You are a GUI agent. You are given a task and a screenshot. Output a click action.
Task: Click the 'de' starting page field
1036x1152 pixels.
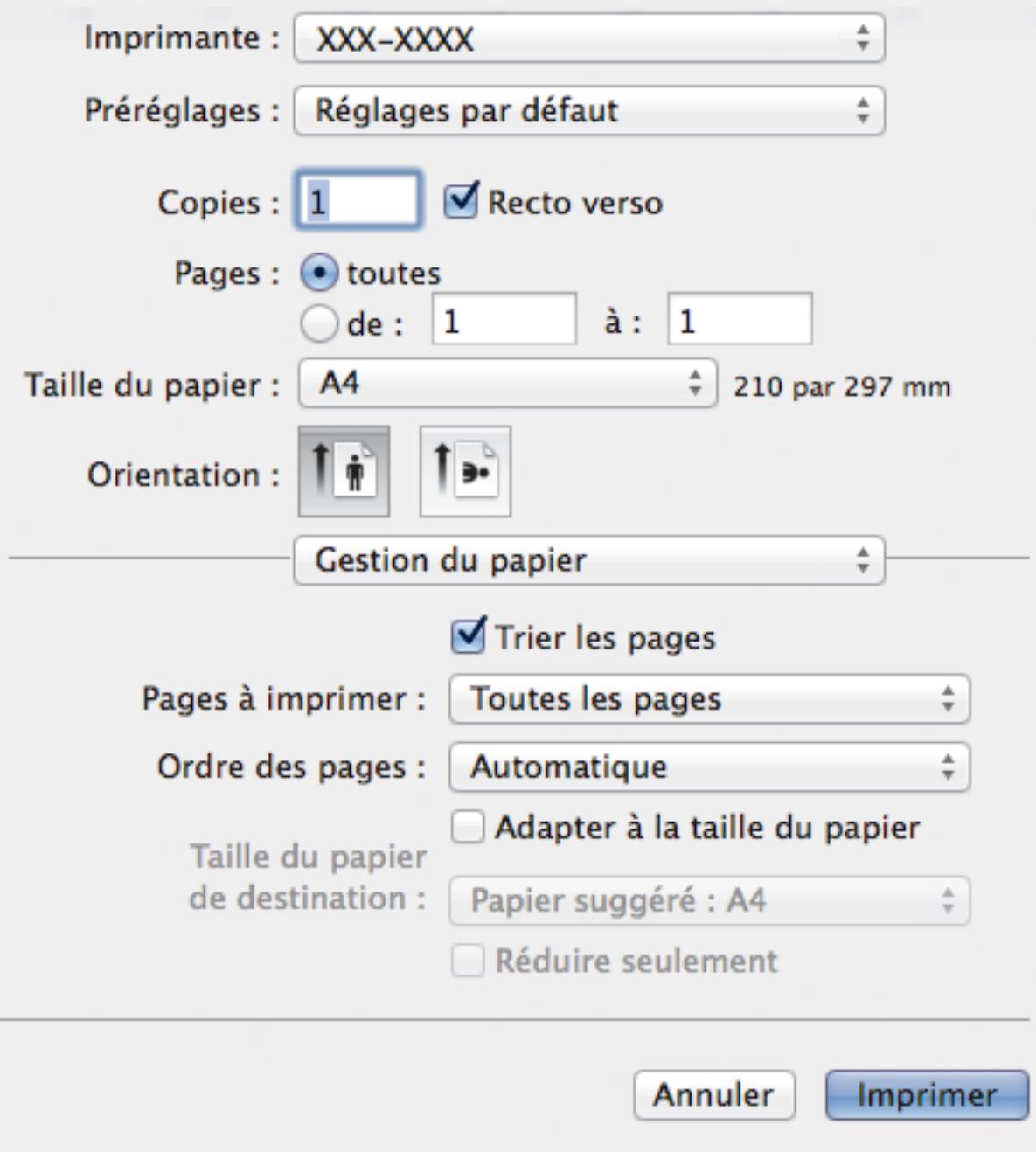click(504, 319)
